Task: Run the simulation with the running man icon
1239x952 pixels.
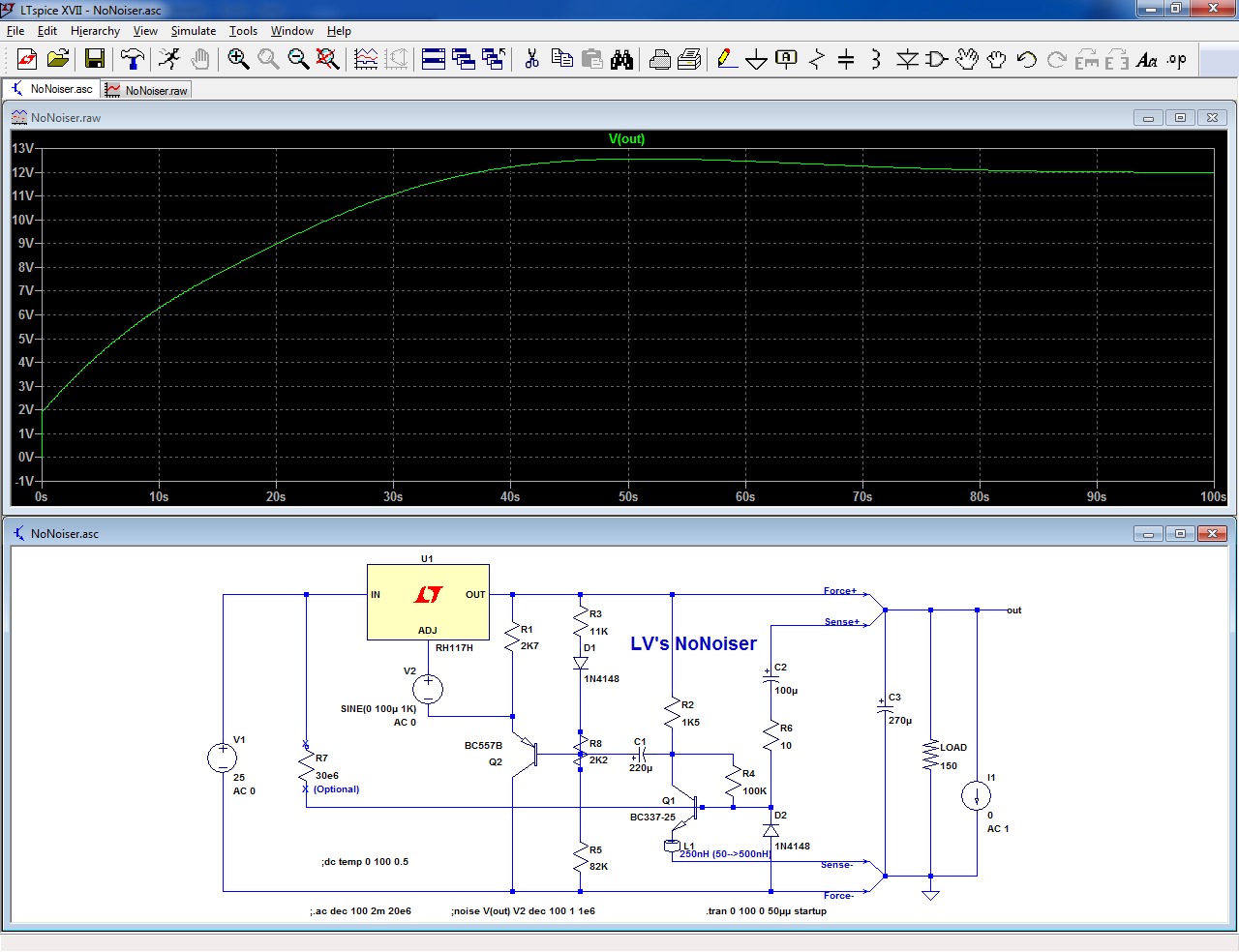Action: 169,59
